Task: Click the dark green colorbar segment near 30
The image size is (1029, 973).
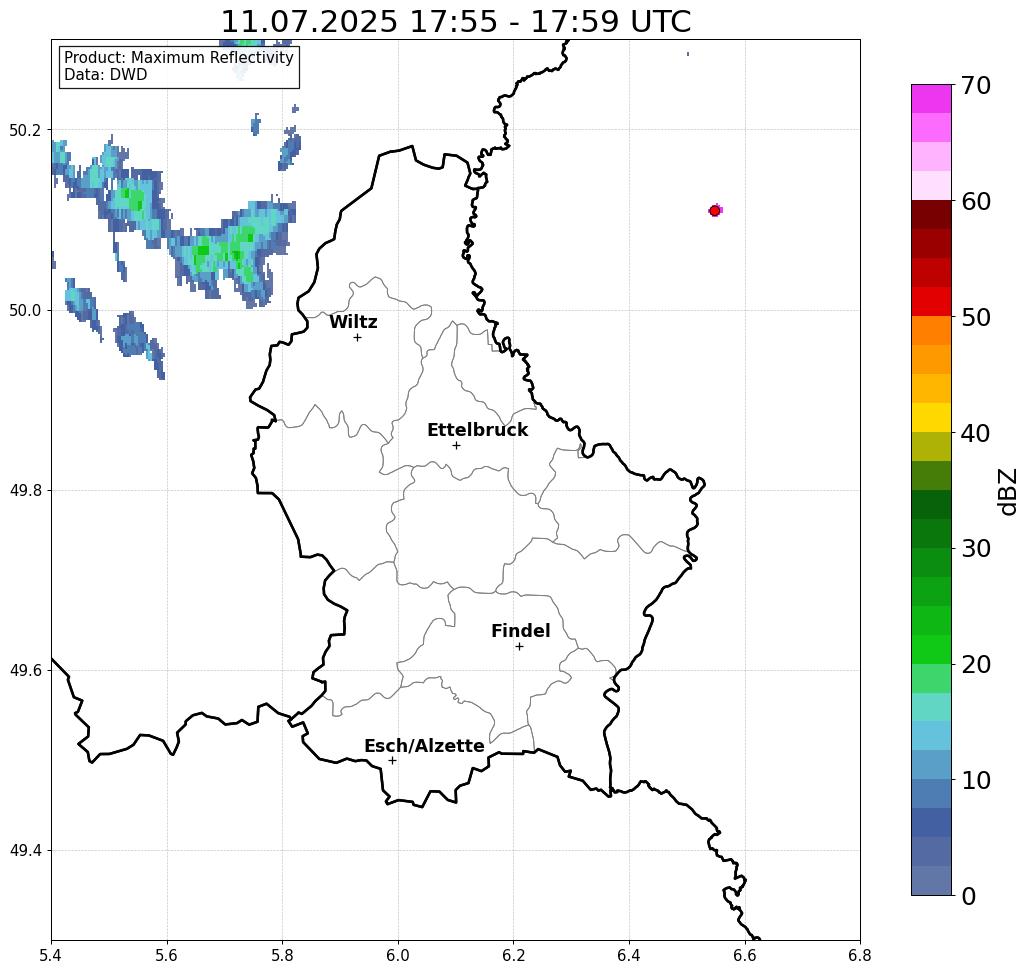Action: [x=931, y=533]
